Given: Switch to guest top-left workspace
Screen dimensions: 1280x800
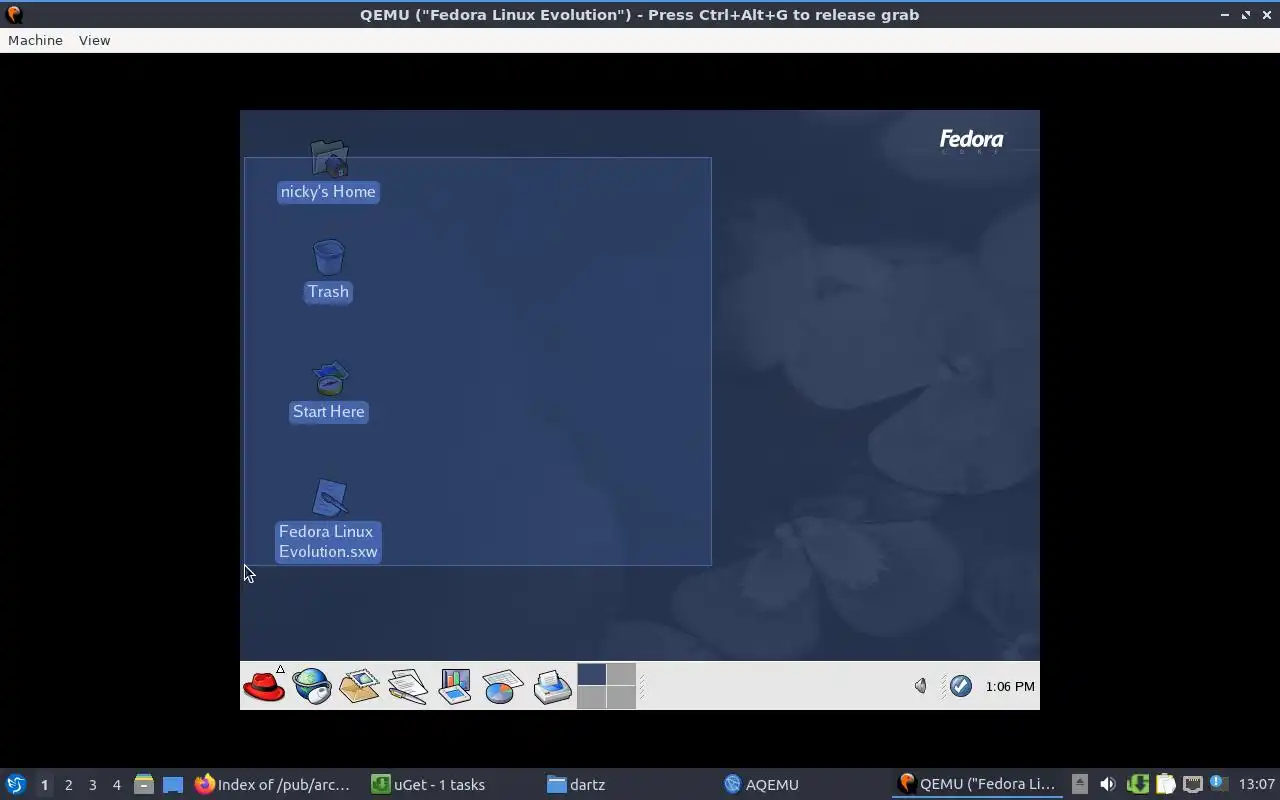Looking at the screenshot, I should click(x=592, y=674).
